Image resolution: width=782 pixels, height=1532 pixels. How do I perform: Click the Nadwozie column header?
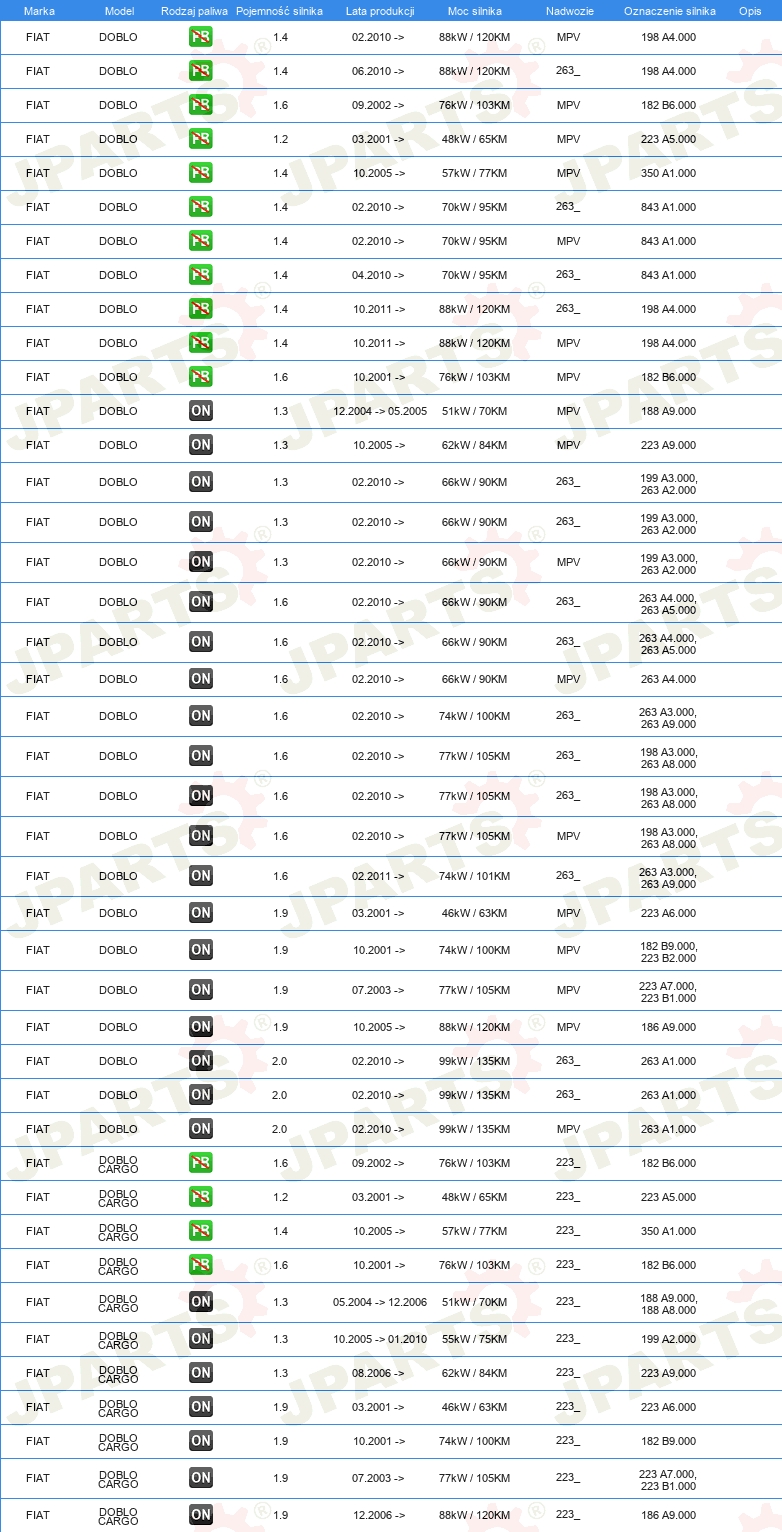pyautogui.click(x=570, y=11)
